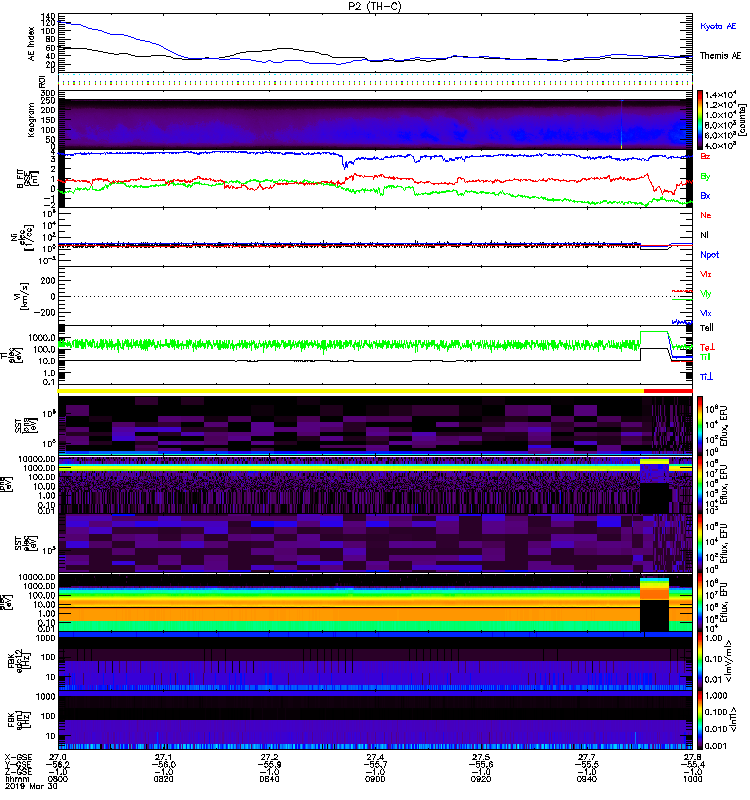
Task: Click the 'ROI' panel label
Action: (x=42, y=82)
